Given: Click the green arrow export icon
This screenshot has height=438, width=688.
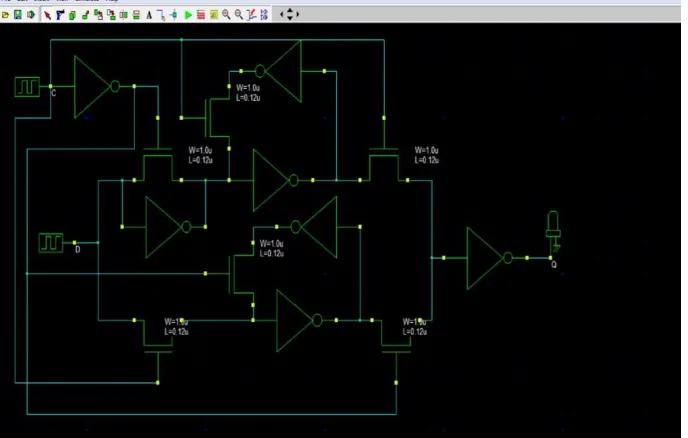Looking at the screenshot, I should [31, 15].
